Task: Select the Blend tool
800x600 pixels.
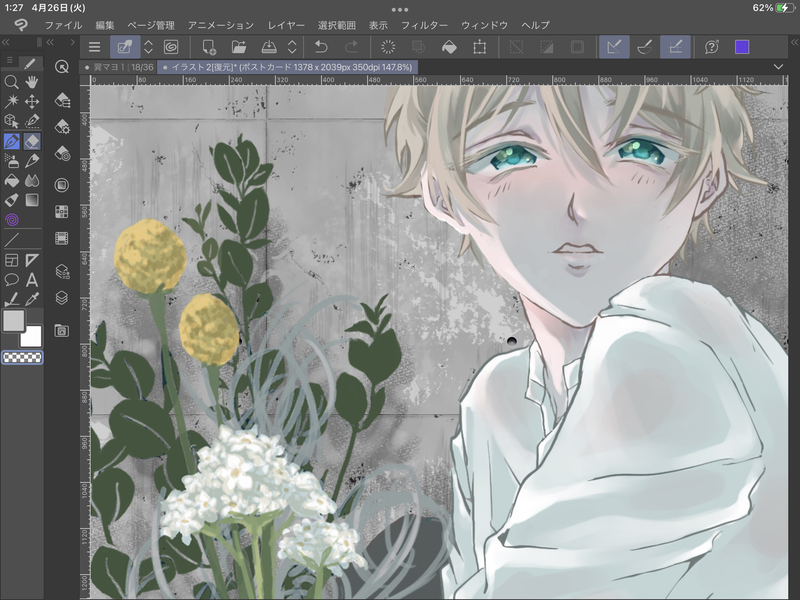Action: click(x=32, y=181)
